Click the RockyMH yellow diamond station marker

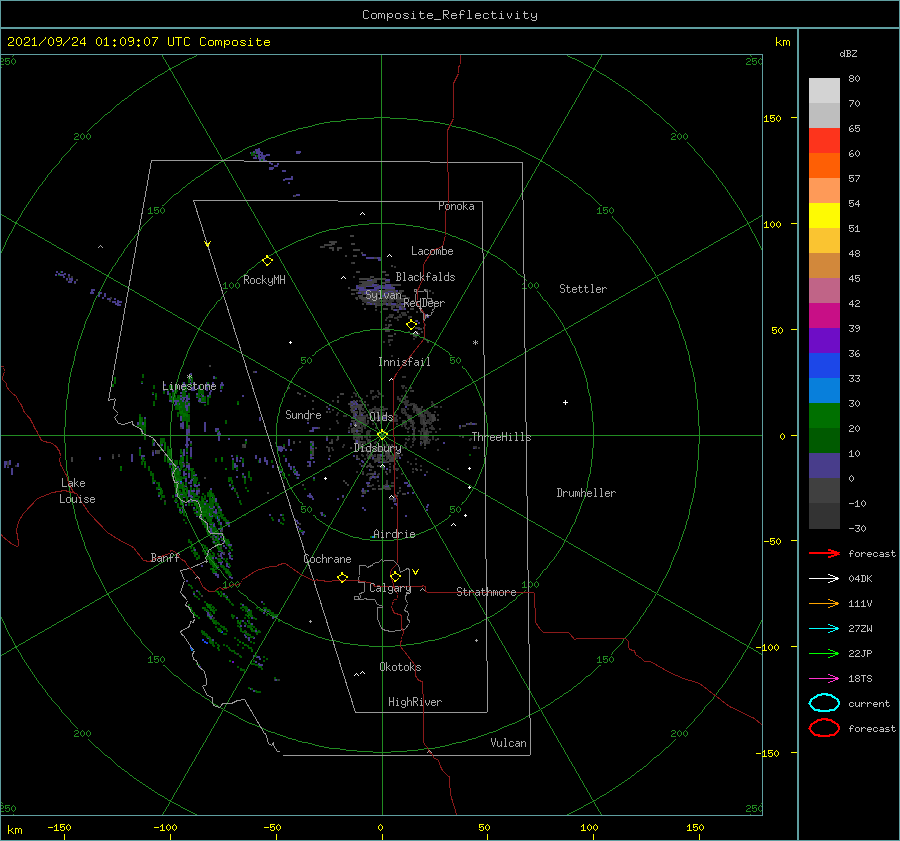(267, 261)
